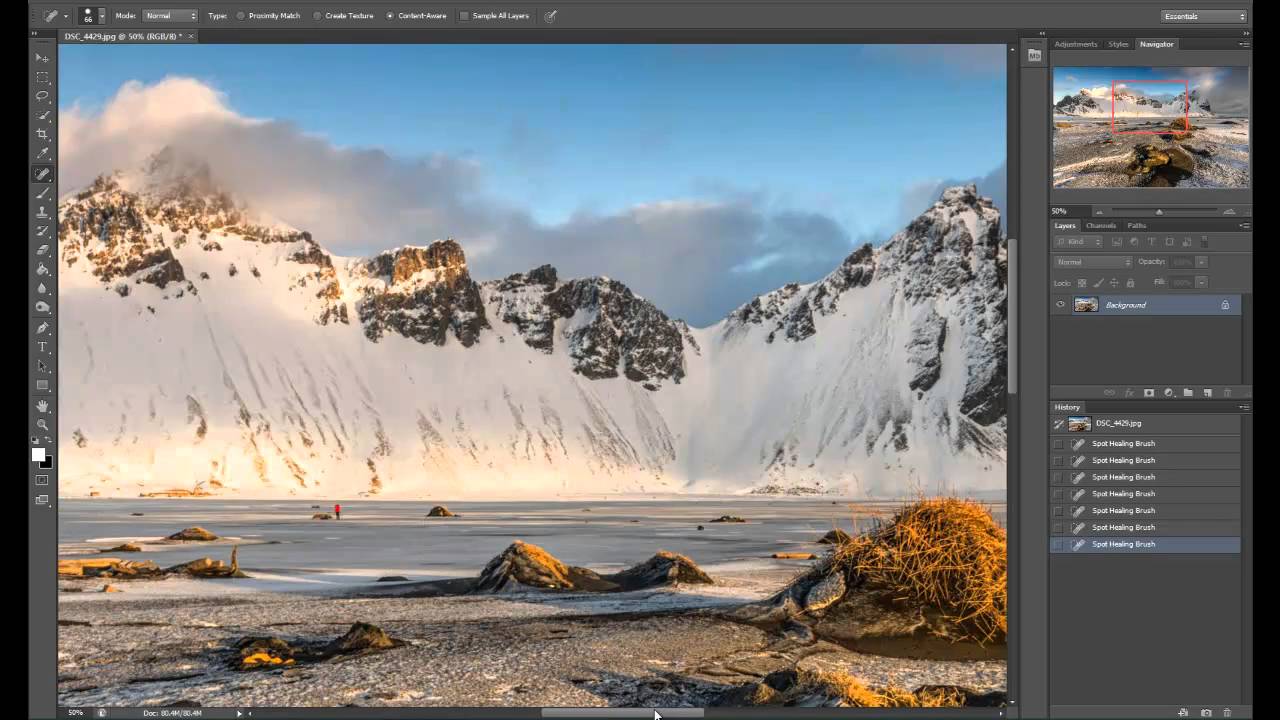Switch to the Channels tab
The height and width of the screenshot is (720, 1280).
(x=1101, y=225)
